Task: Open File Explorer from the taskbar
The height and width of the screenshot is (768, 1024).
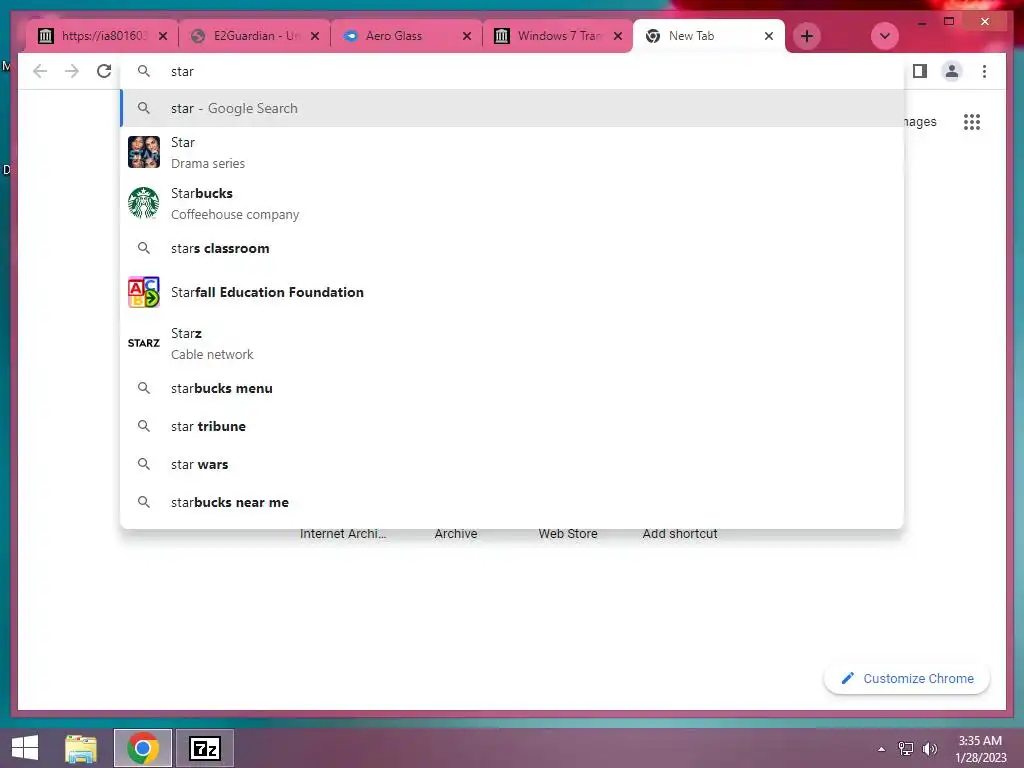Action: tap(81, 748)
